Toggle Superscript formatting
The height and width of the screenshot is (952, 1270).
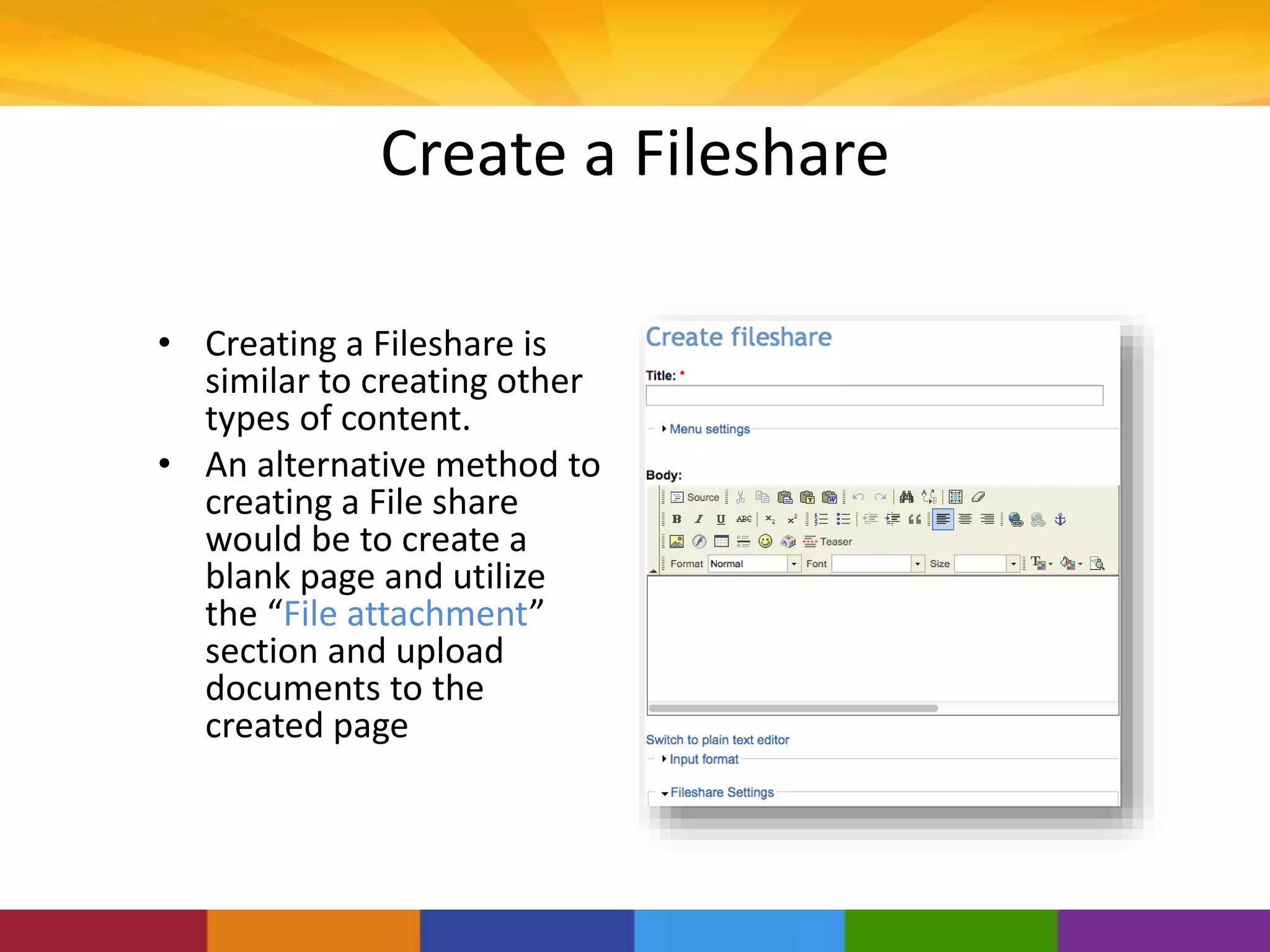coord(792,519)
